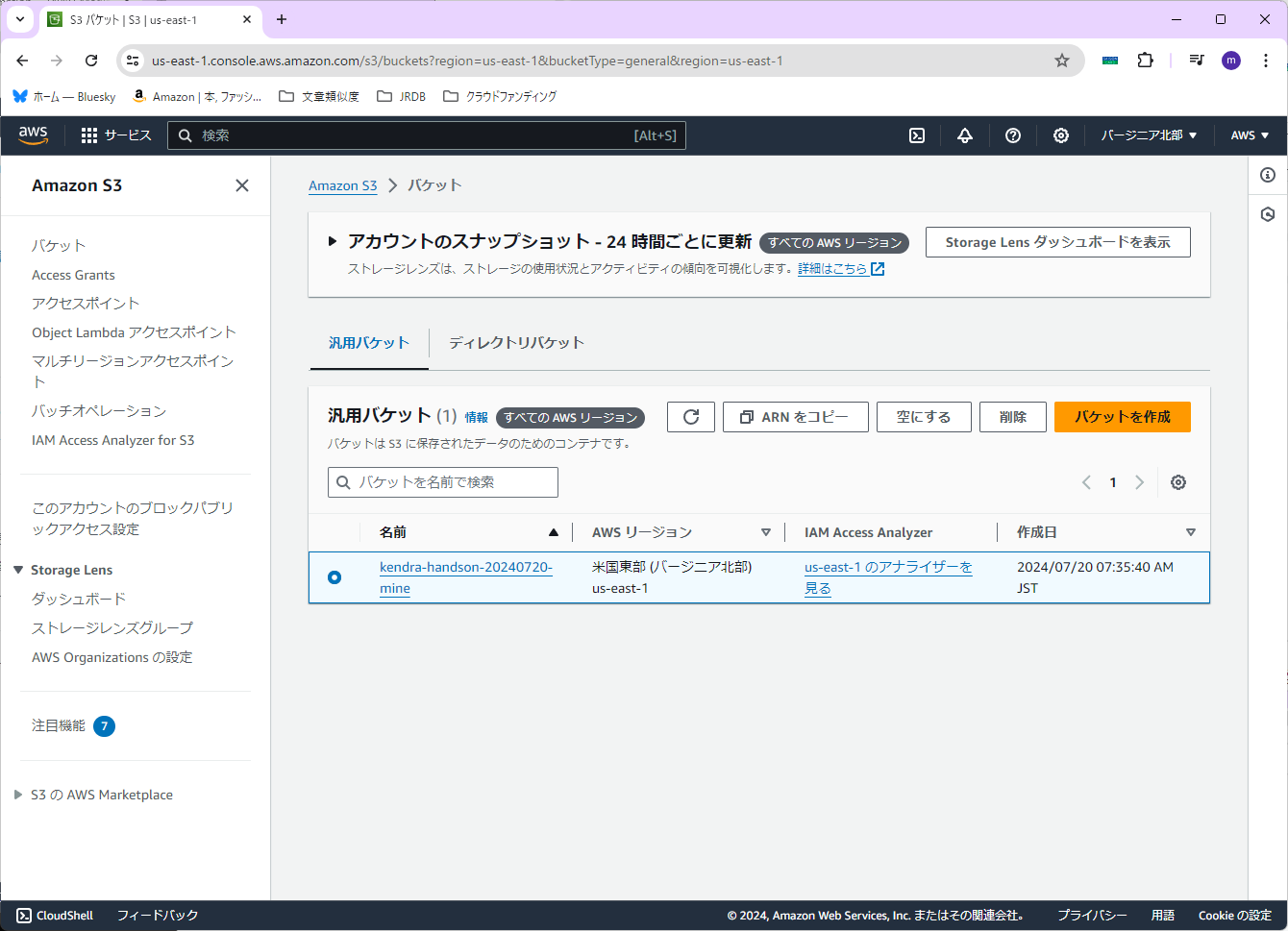
Task: Open the Chrome three-dot menu
Action: tap(1266, 61)
